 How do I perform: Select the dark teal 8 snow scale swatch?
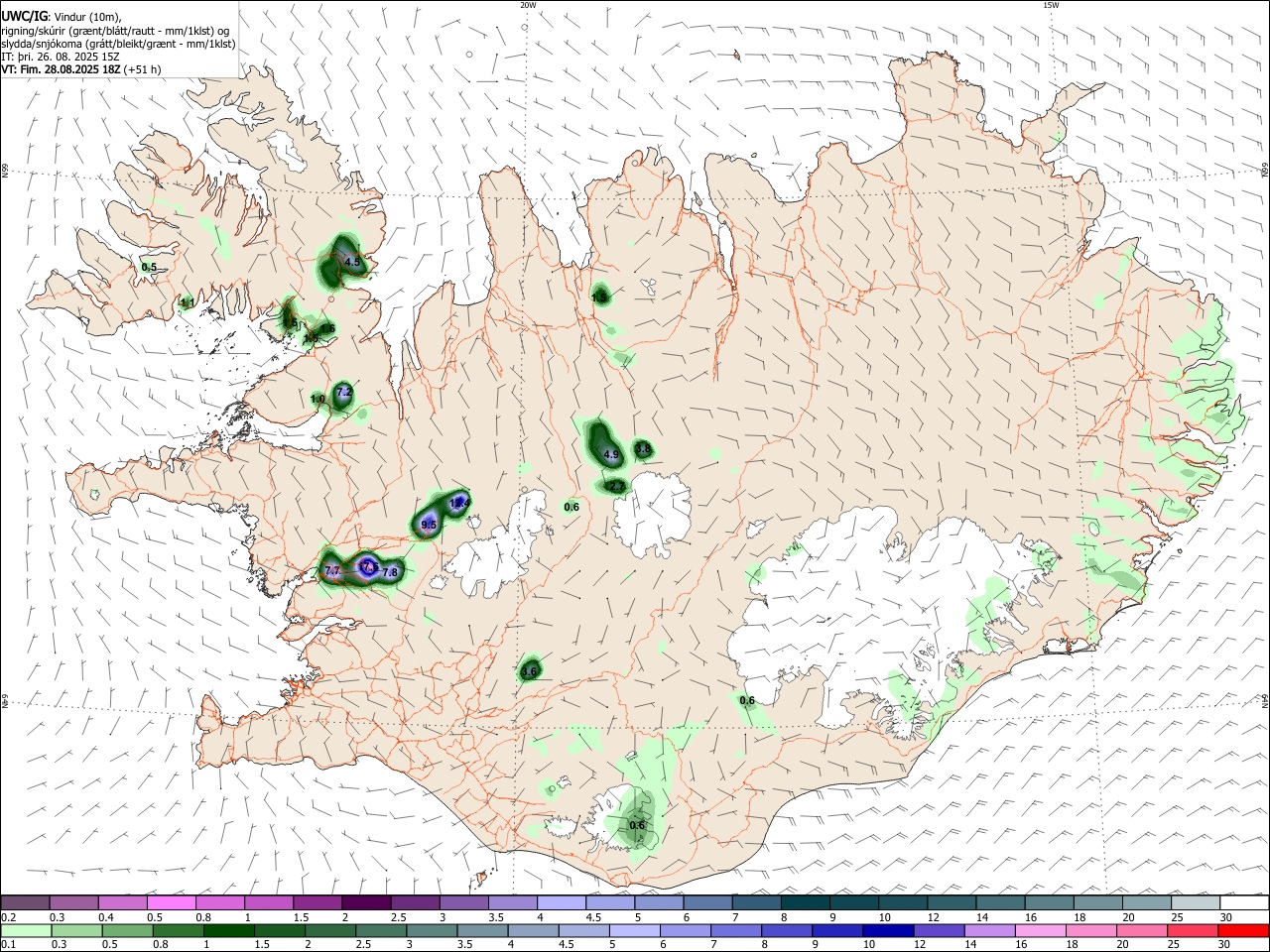click(806, 903)
